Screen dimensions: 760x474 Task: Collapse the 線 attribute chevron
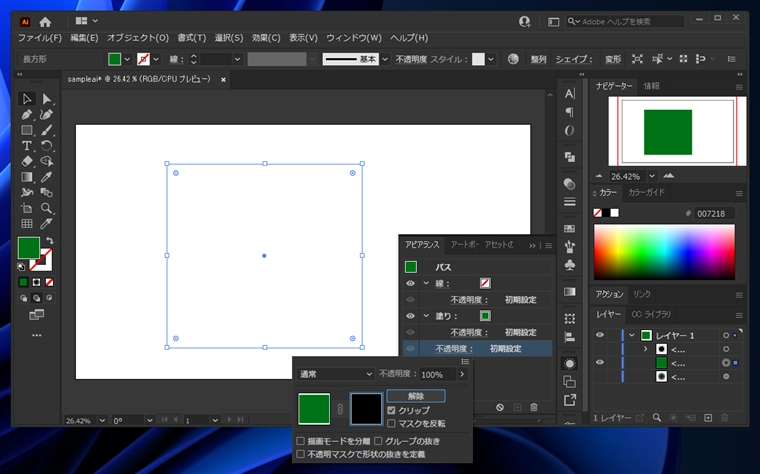(426, 283)
